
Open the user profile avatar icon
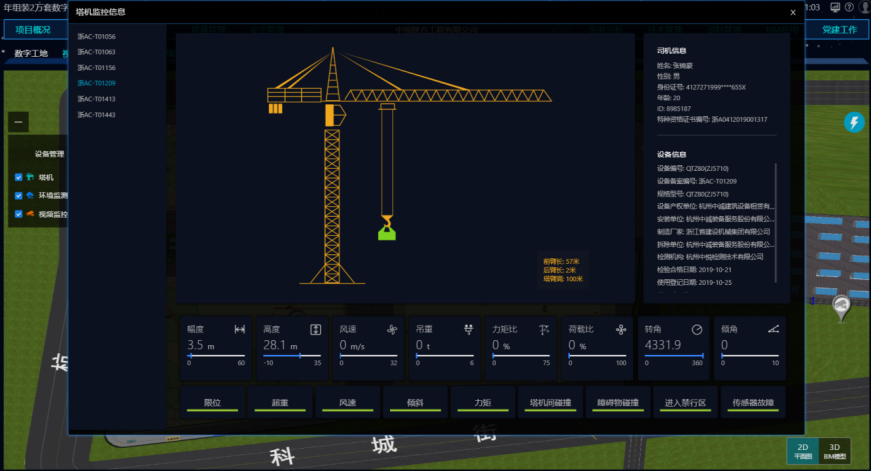click(864, 7)
